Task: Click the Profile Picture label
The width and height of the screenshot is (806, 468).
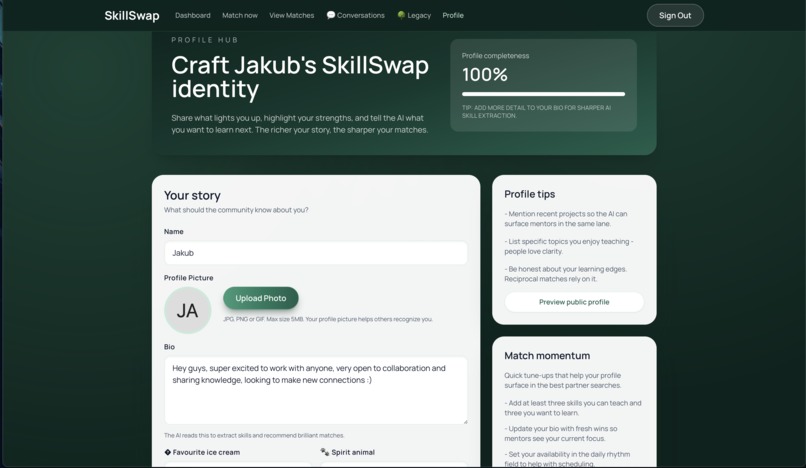Action: tap(189, 278)
